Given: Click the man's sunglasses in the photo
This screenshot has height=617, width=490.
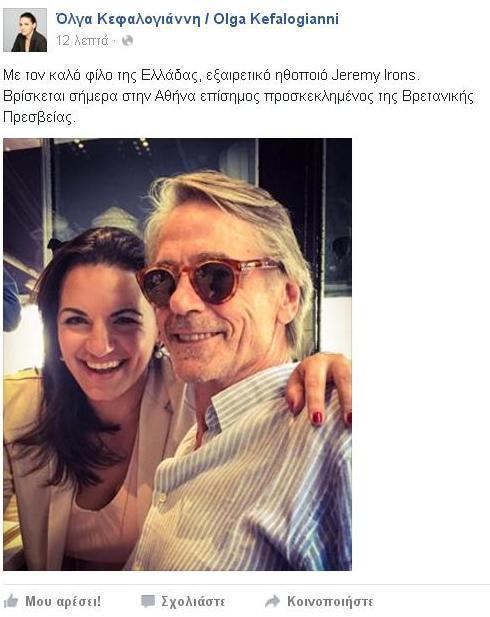Looking at the screenshot, I should pos(209,281).
